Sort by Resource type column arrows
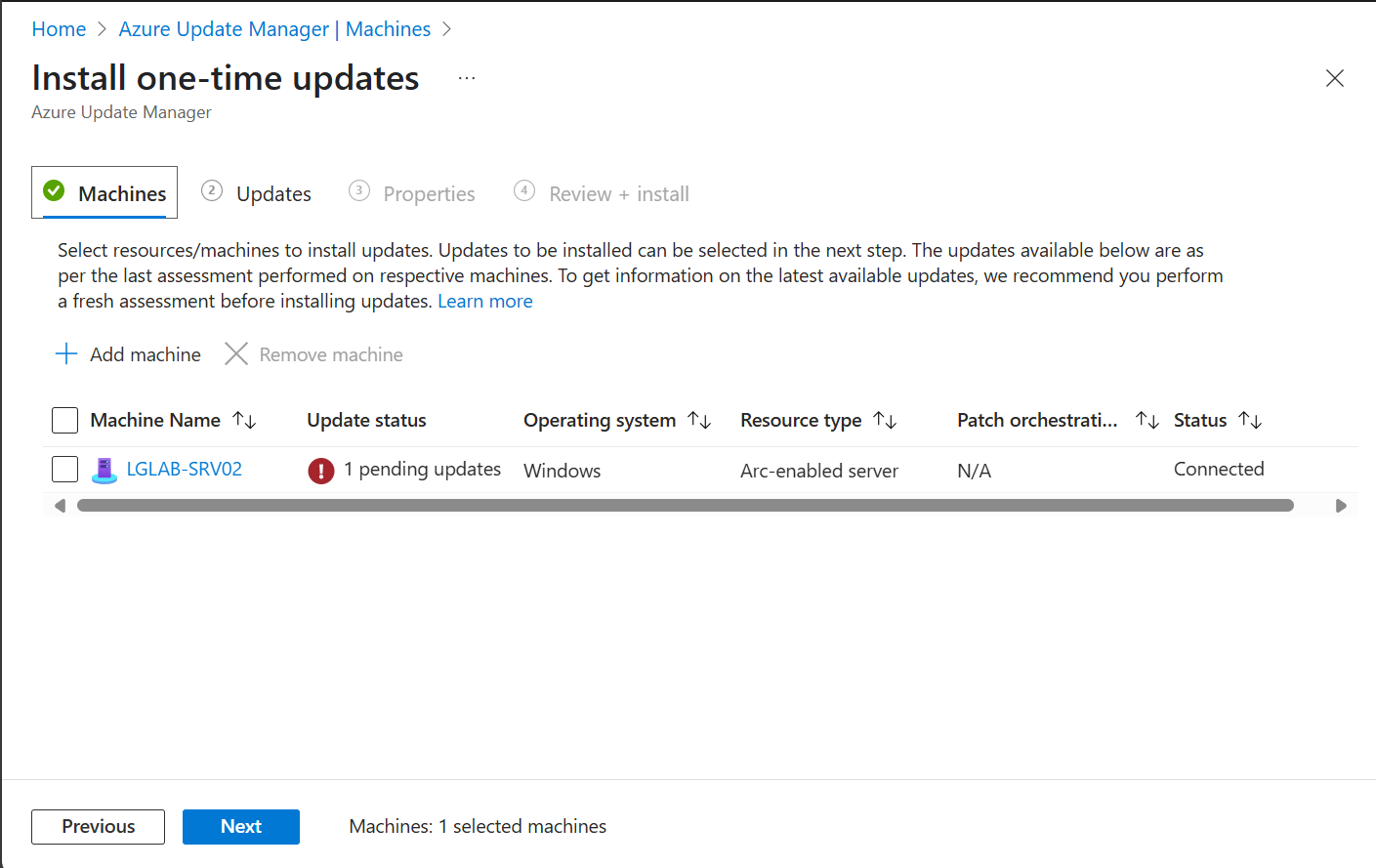The width and height of the screenshot is (1376, 868). 885,420
